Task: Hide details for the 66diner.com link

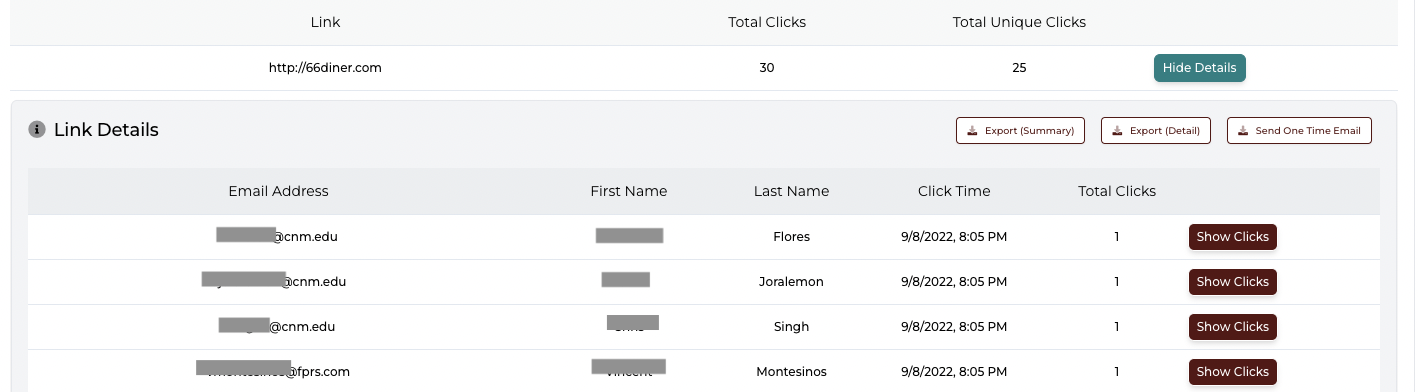Action: (1199, 68)
